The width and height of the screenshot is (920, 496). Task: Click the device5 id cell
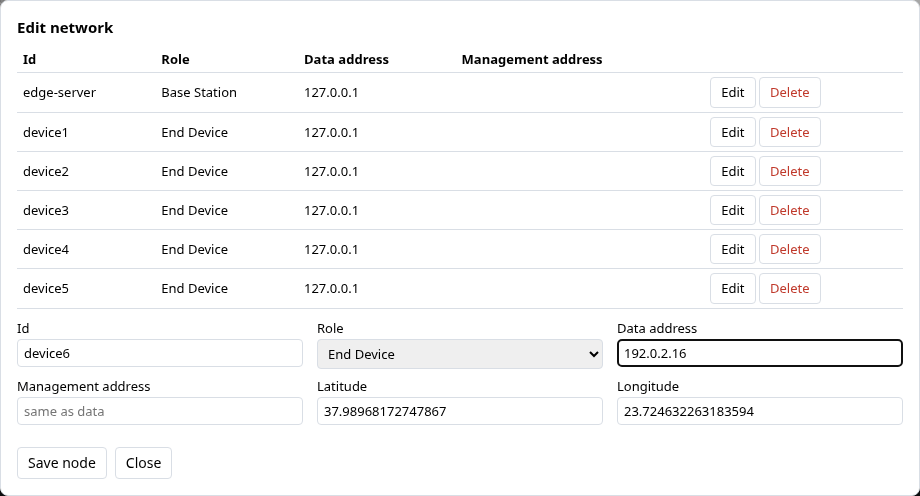tap(46, 288)
